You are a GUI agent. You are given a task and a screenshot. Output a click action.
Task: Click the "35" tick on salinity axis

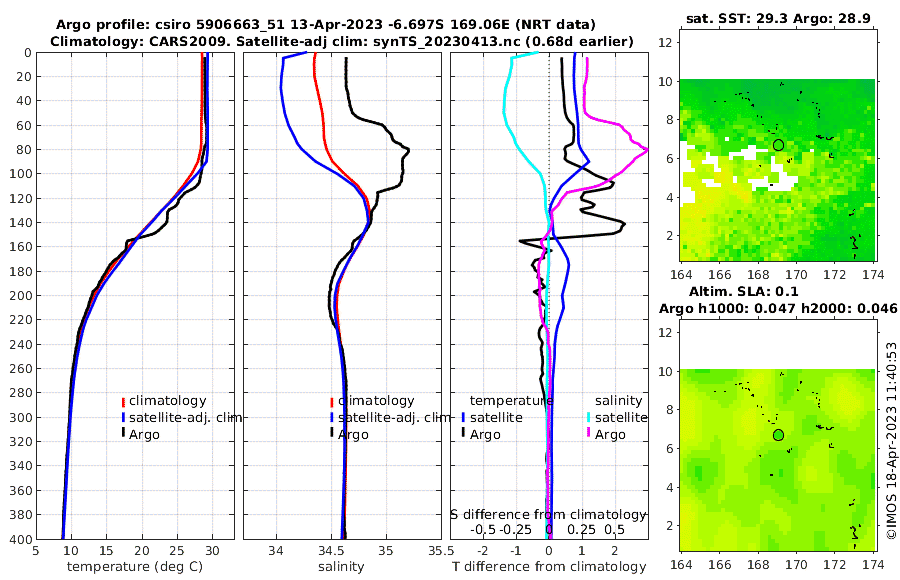[x=386, y=551]
